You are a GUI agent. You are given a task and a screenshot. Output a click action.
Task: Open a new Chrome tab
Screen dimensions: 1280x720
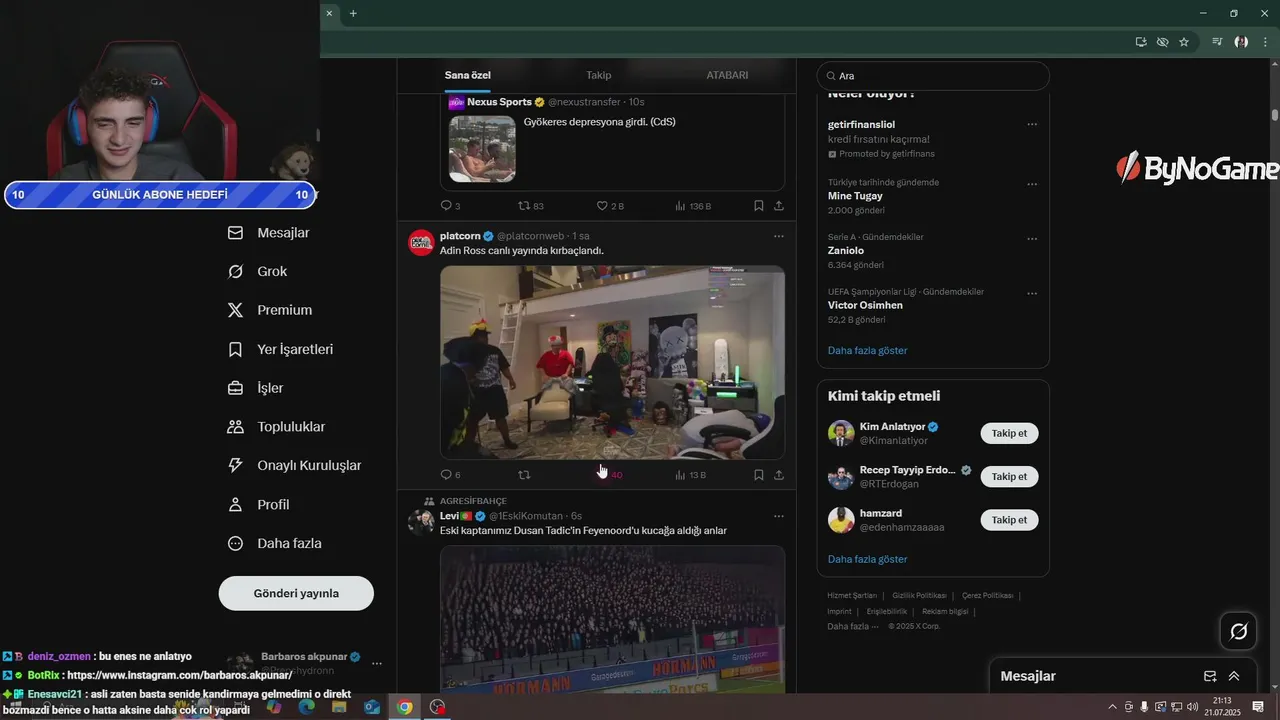pyautogui.click(x=353, y=13)
